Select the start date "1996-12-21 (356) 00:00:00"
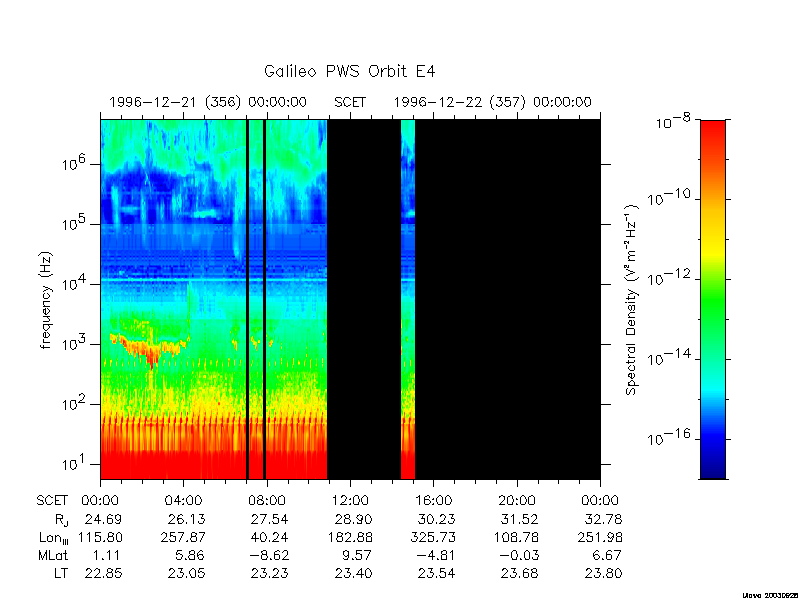 (x=208, y=102)
